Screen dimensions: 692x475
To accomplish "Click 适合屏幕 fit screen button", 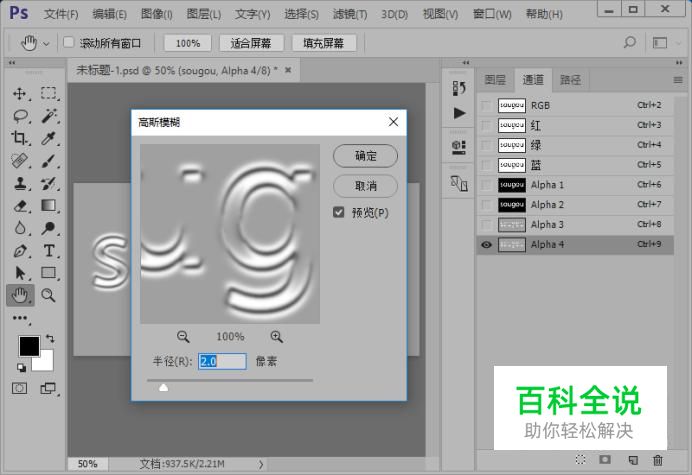I will (251, 43).
